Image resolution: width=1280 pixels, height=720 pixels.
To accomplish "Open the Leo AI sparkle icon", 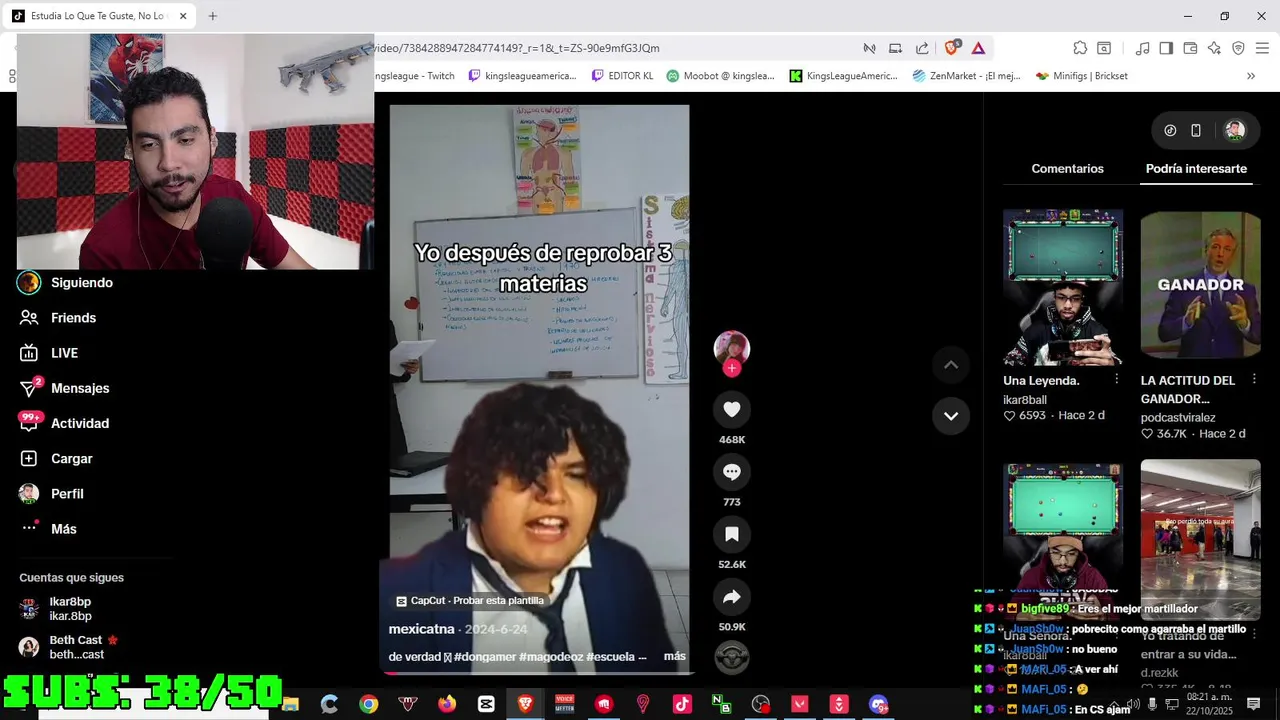I will point(1214,48).
